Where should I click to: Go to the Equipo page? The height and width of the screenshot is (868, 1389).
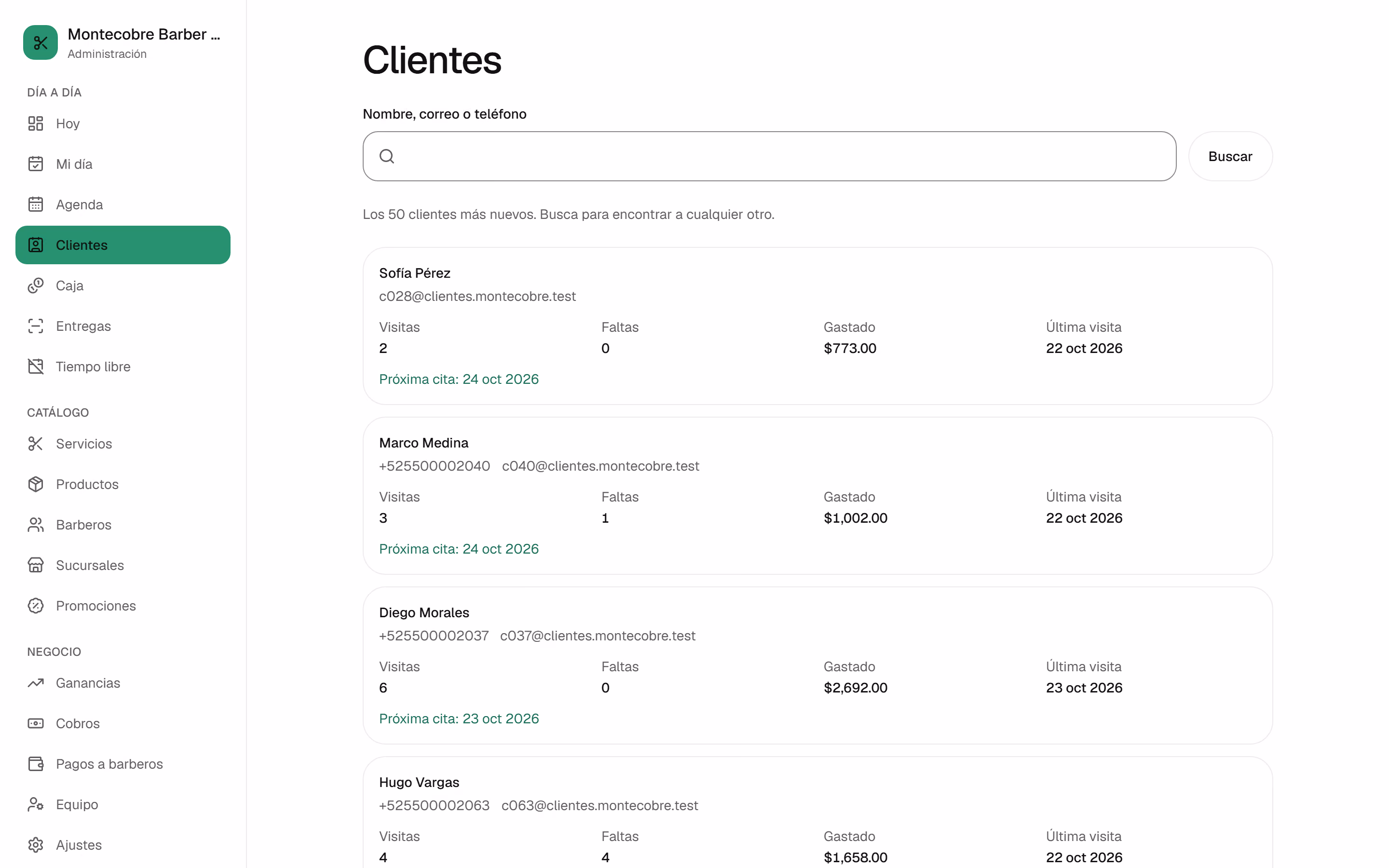123,804
